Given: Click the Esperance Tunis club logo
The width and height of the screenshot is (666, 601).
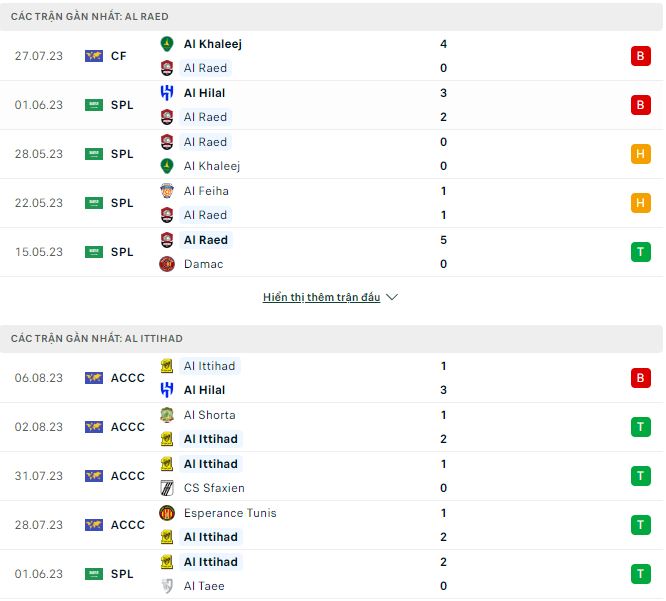Looking at the screenshot, I should coord(167,513).
